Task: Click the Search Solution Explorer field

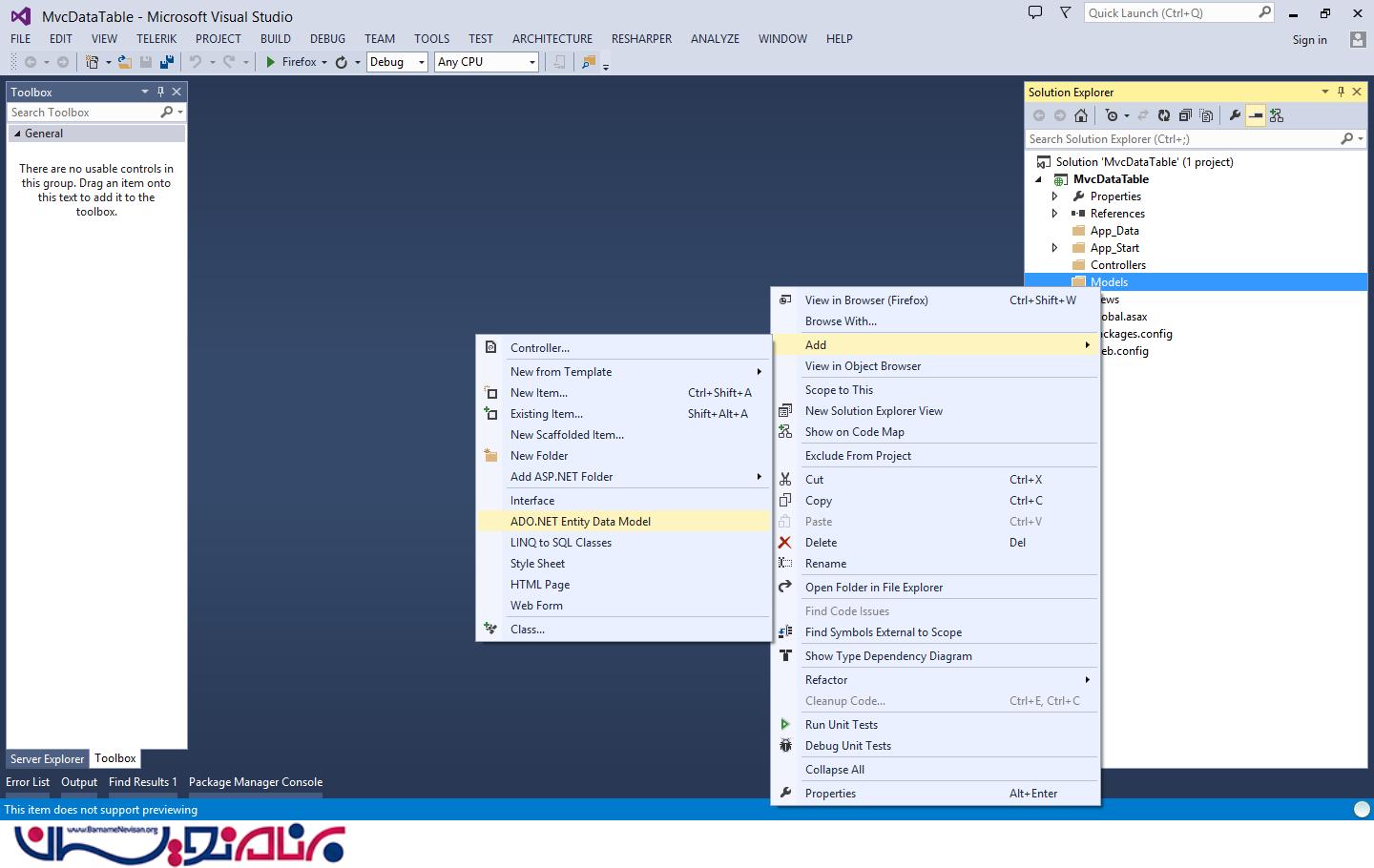Action: coord(1183,139)
